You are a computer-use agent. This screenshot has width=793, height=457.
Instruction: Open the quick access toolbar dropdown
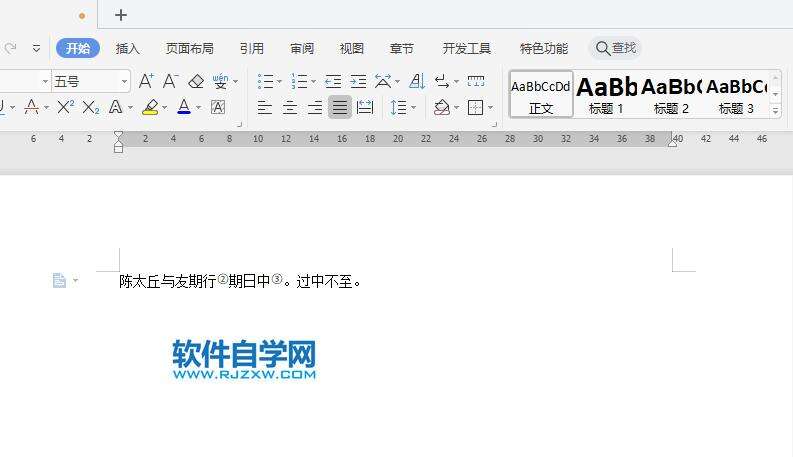pos(36,49)
